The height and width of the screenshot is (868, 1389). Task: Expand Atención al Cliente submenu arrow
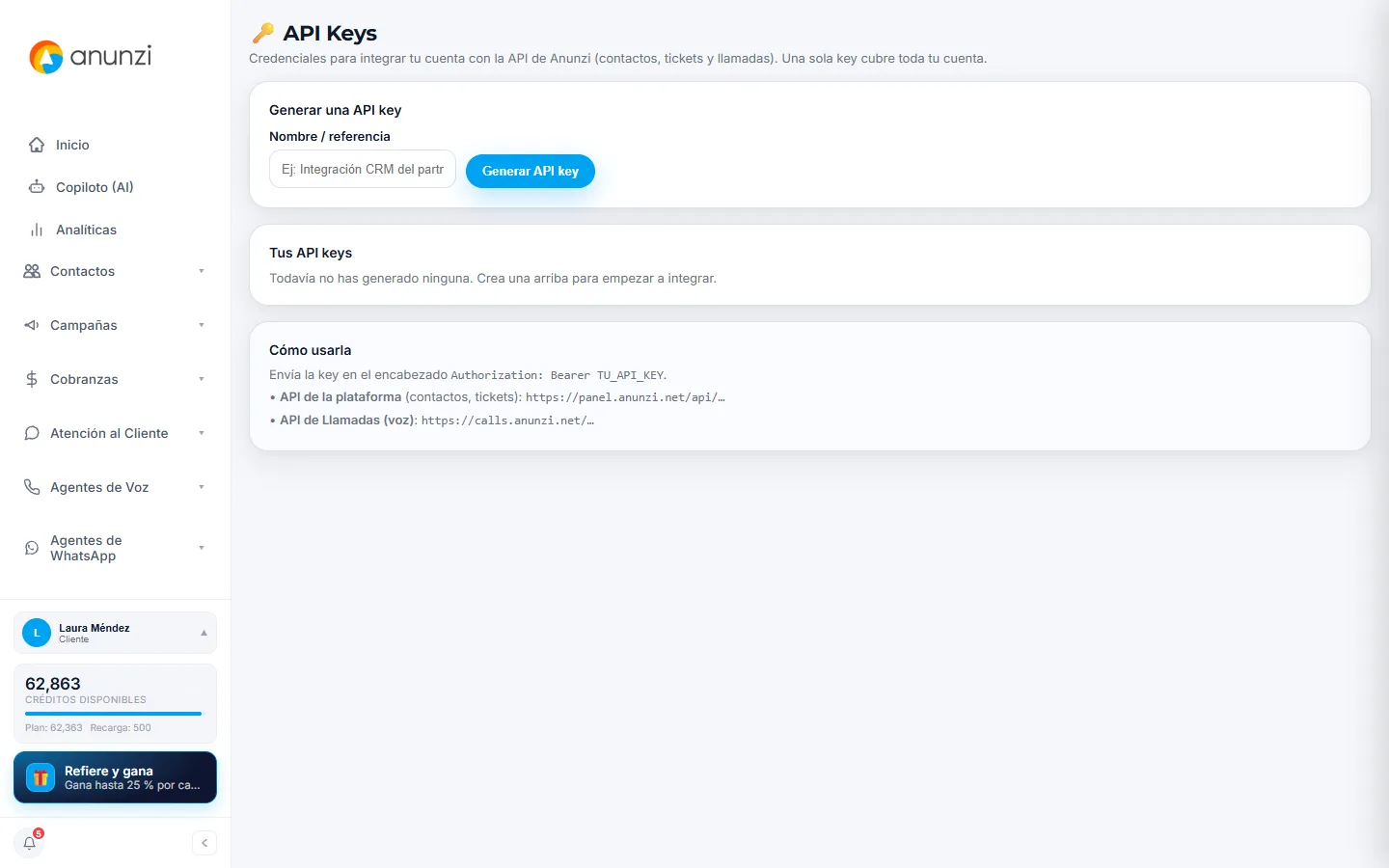coord(202,433)
